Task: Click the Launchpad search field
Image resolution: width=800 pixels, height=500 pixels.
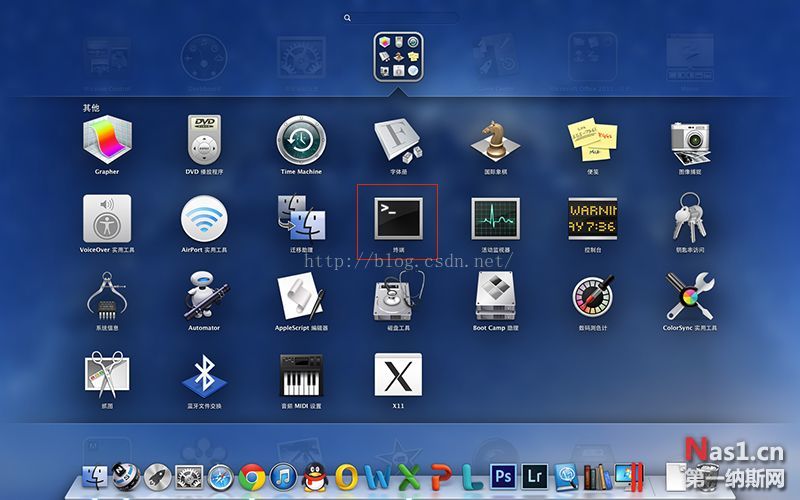Action: (x=400, y=18)
